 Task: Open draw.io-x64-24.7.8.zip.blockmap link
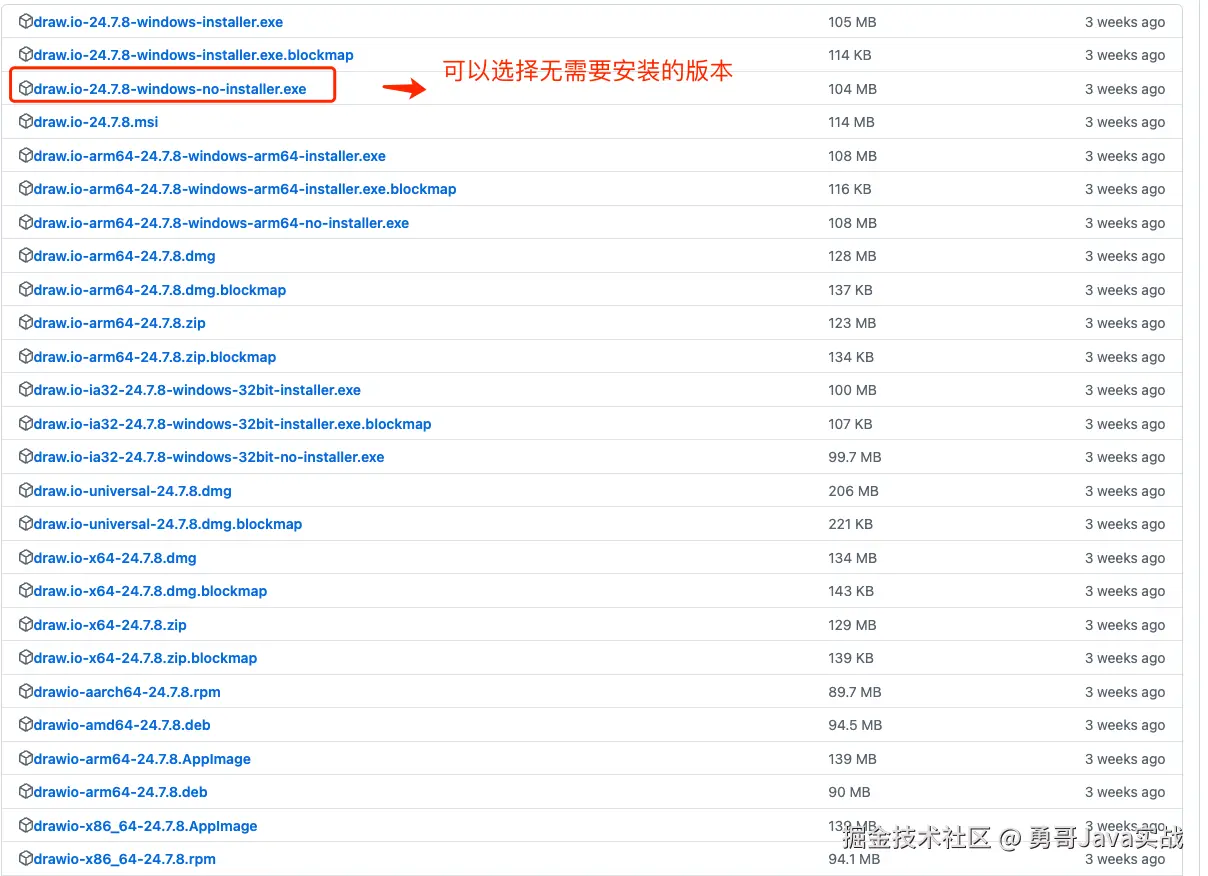point(146,658)
